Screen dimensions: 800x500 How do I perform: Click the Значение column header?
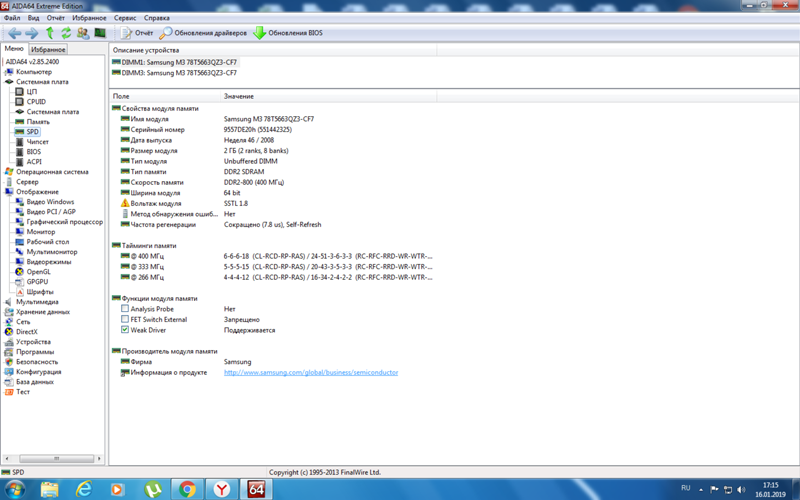click(x=329, y=96)
